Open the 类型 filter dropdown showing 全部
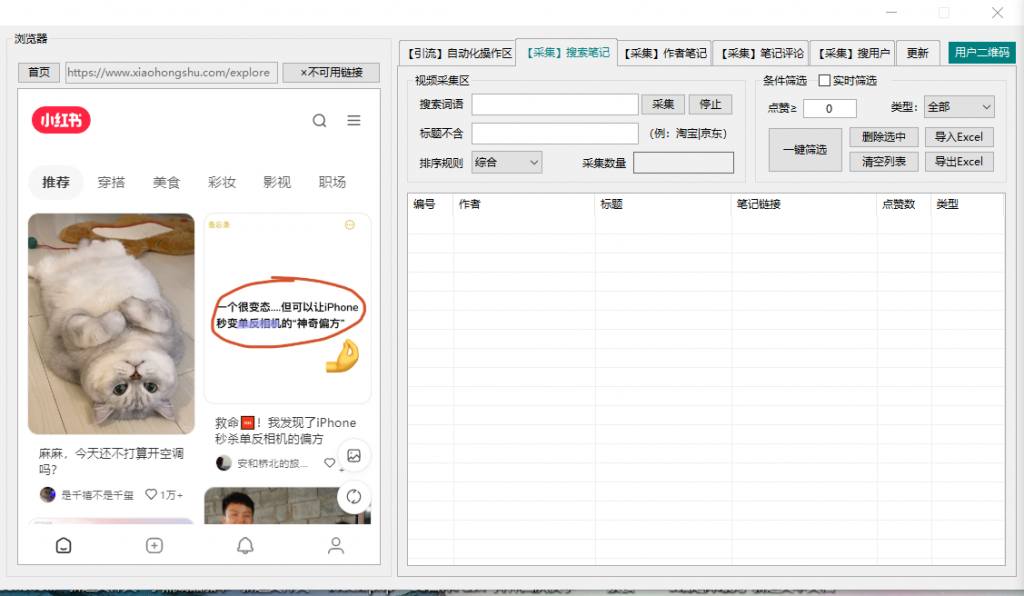Screen dimensions: 1024x596 tap(958, 106)
